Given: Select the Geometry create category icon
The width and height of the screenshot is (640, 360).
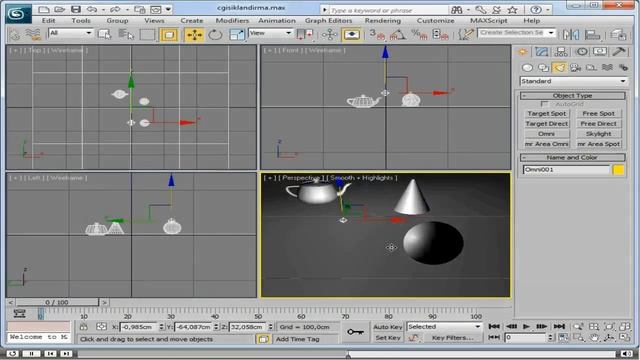Looking at the screenshot, I should 527,67.
